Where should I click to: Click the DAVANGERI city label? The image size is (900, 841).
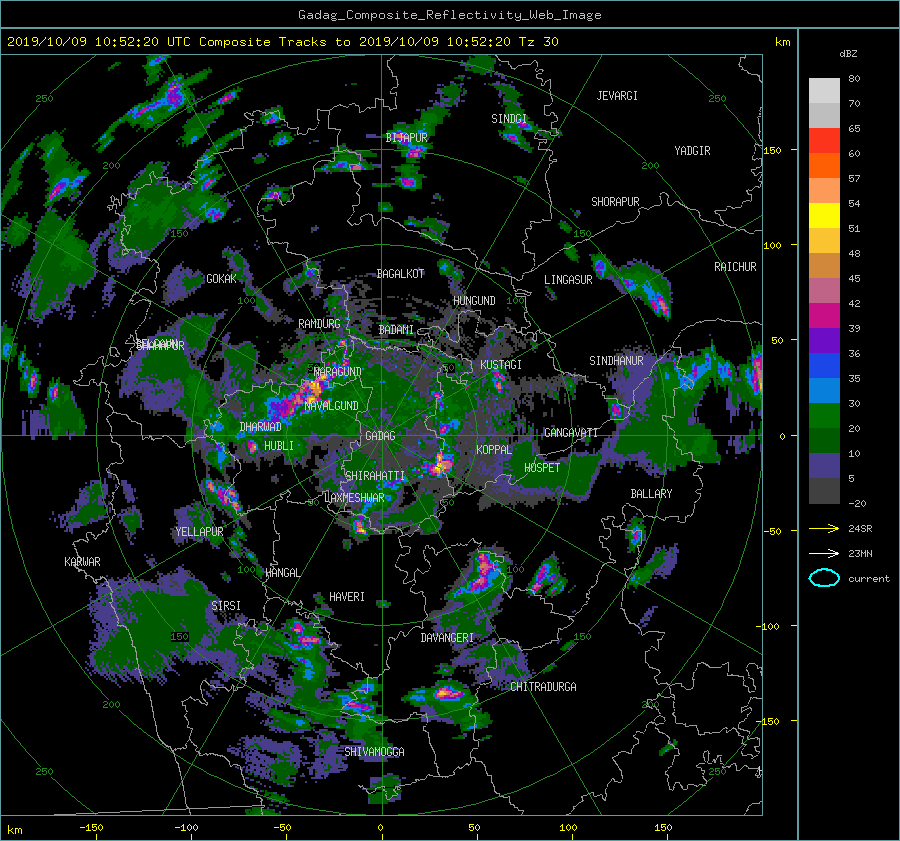[447, 638]
